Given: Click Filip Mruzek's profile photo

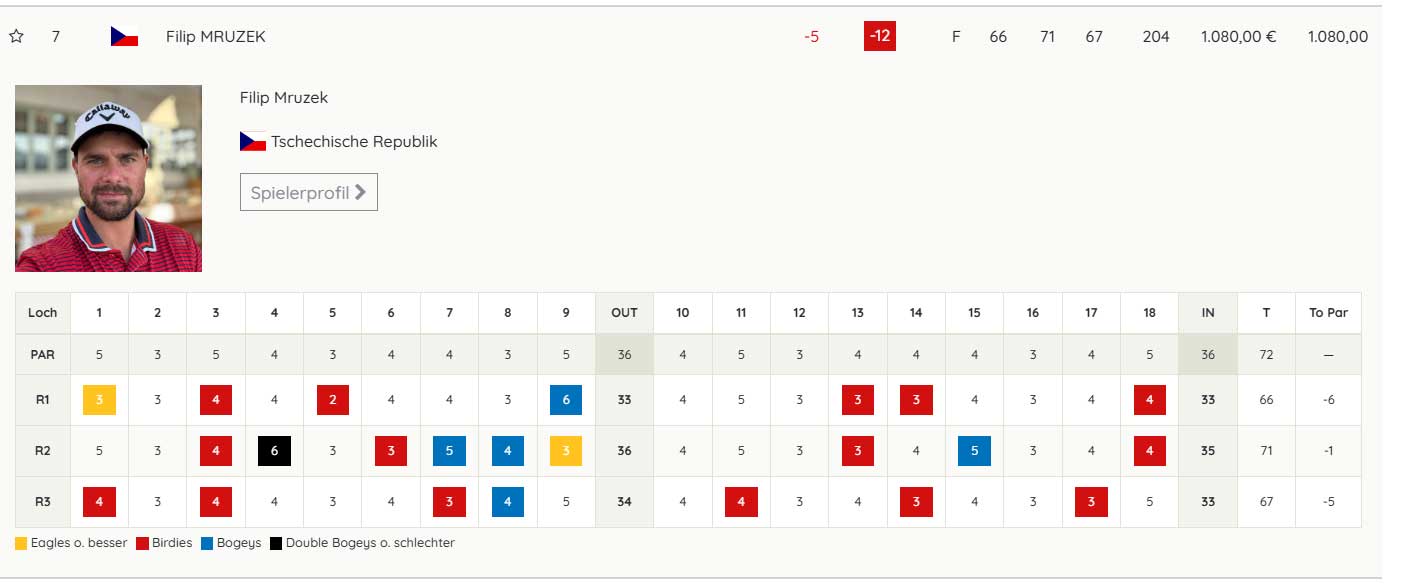Looking at the screenshot, I should pyautogui.click(x=108, y=178).
